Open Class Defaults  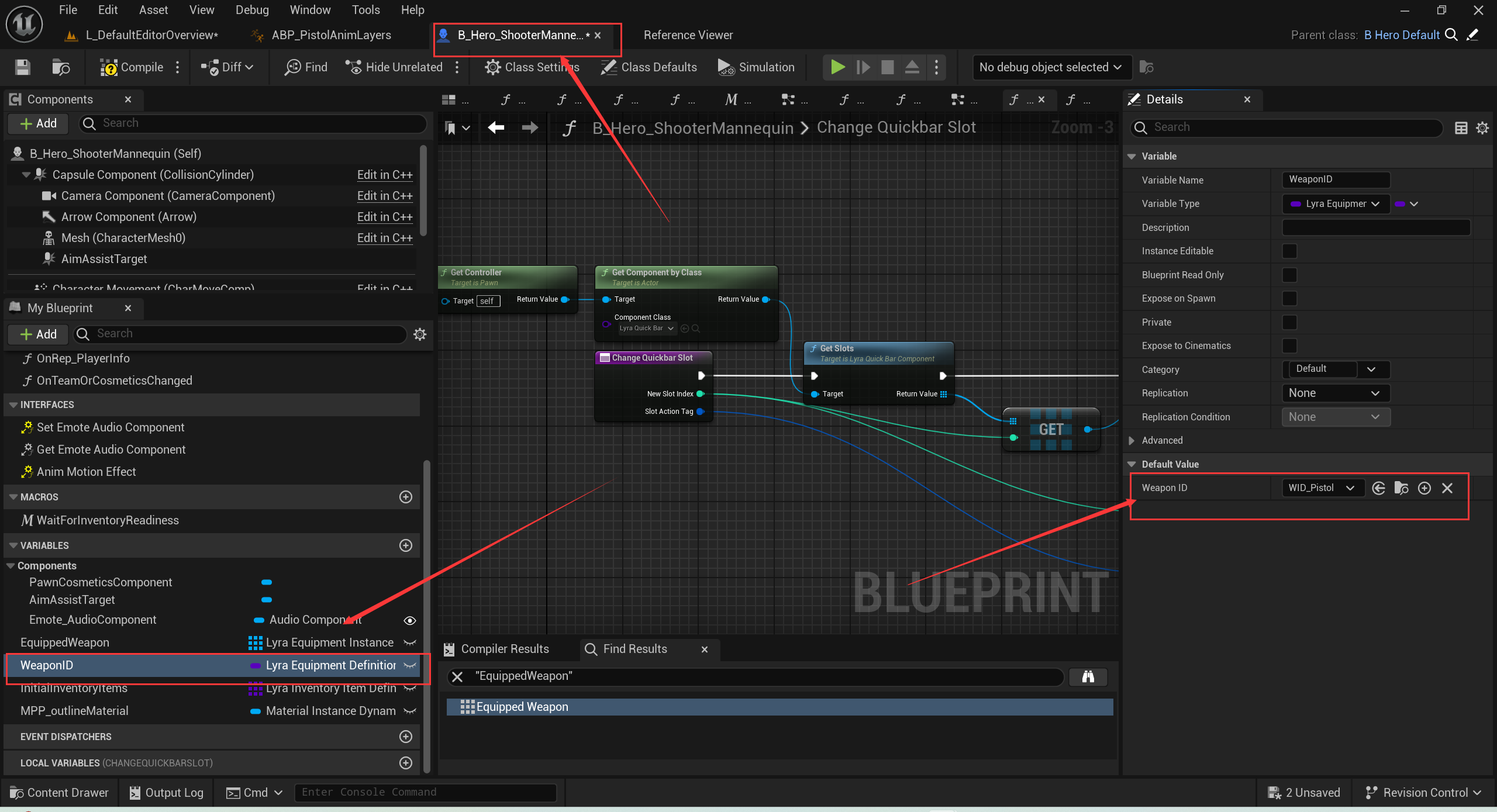649,67
